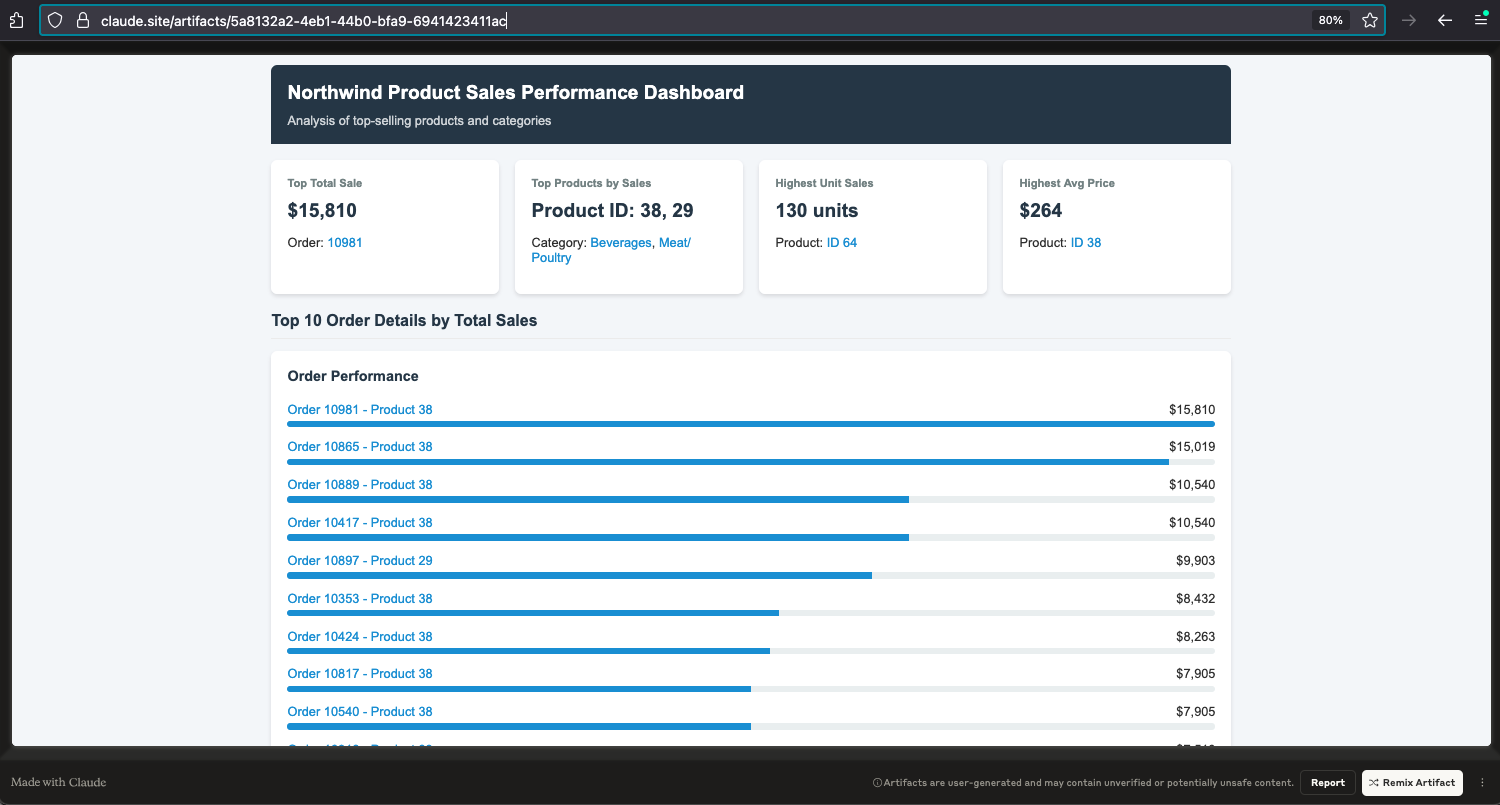Click the Order Performance heading
Image resolution: width=1500 pixels, height=805 pixels.
point(353,377)
